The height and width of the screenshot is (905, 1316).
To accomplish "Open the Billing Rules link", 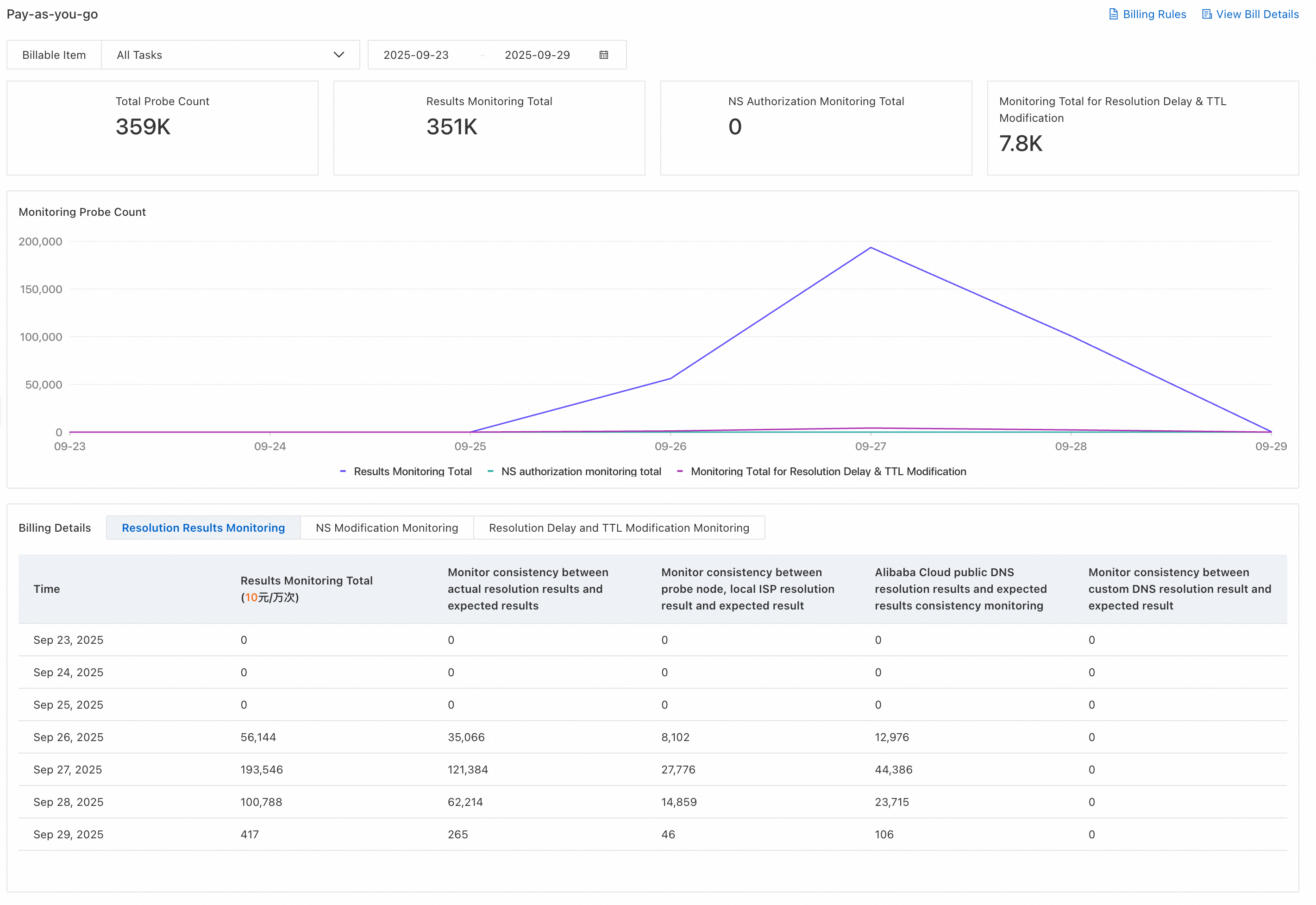I will 1155,14.
